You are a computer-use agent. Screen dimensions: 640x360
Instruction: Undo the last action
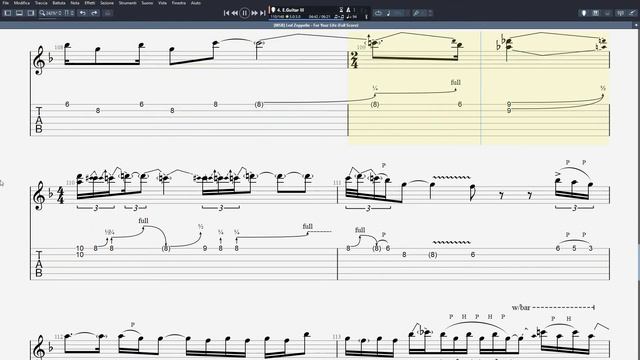(x=83, y=13)
